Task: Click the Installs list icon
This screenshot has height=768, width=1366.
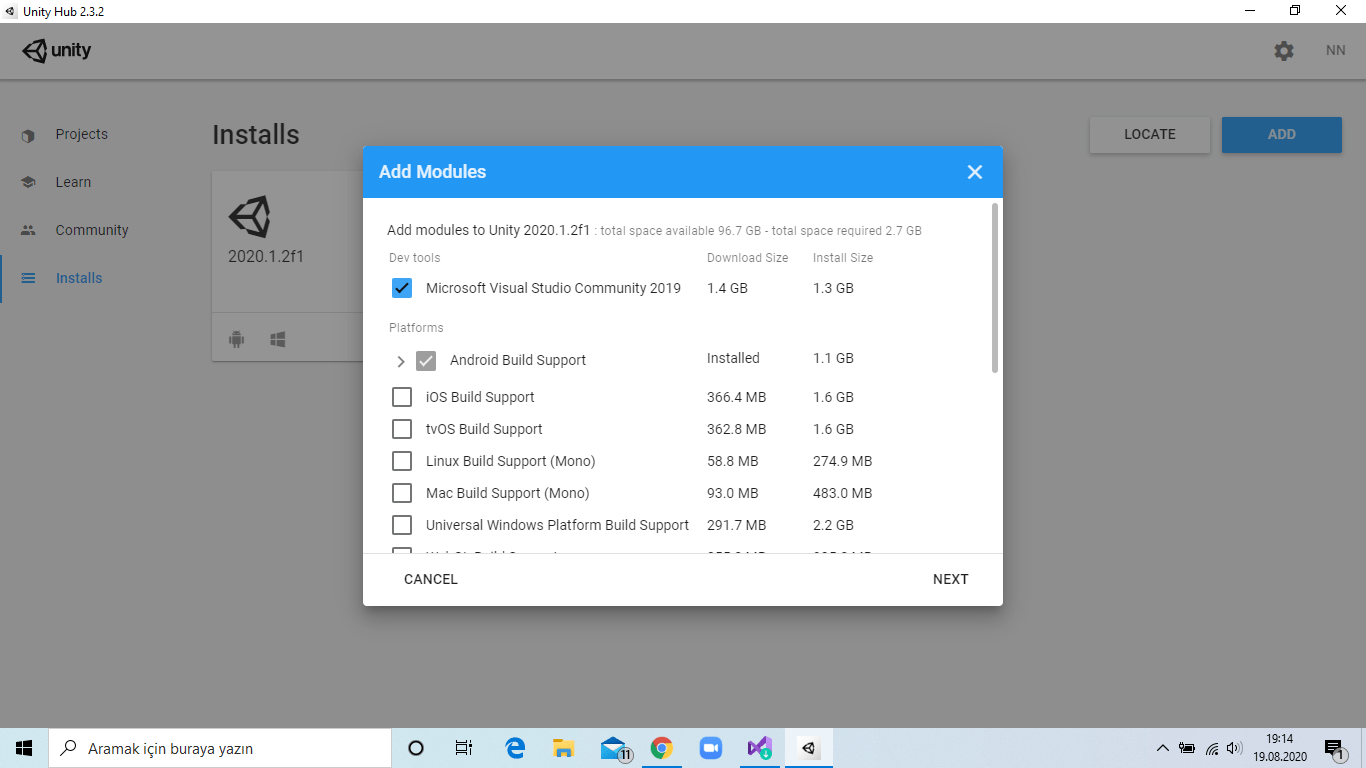Action: click(x=28, y=279)
